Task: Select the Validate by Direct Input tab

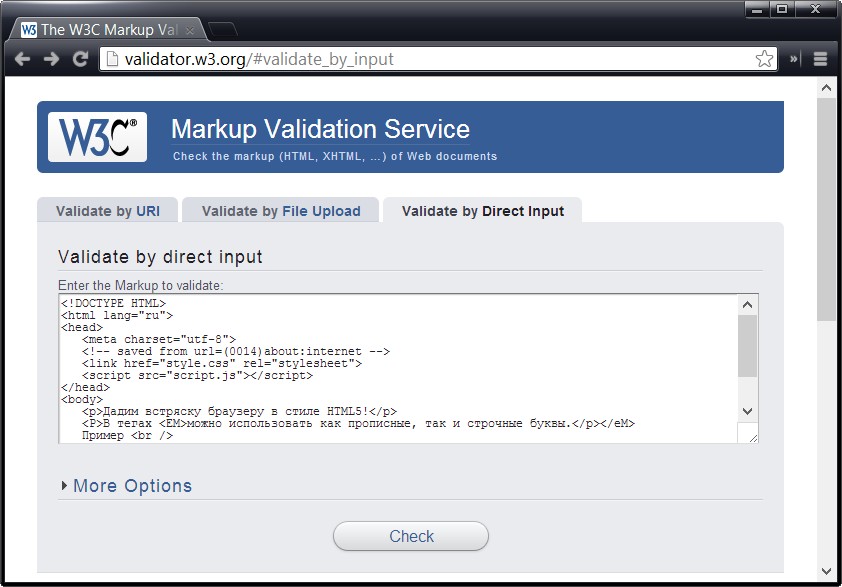Action: coord(483,211)
